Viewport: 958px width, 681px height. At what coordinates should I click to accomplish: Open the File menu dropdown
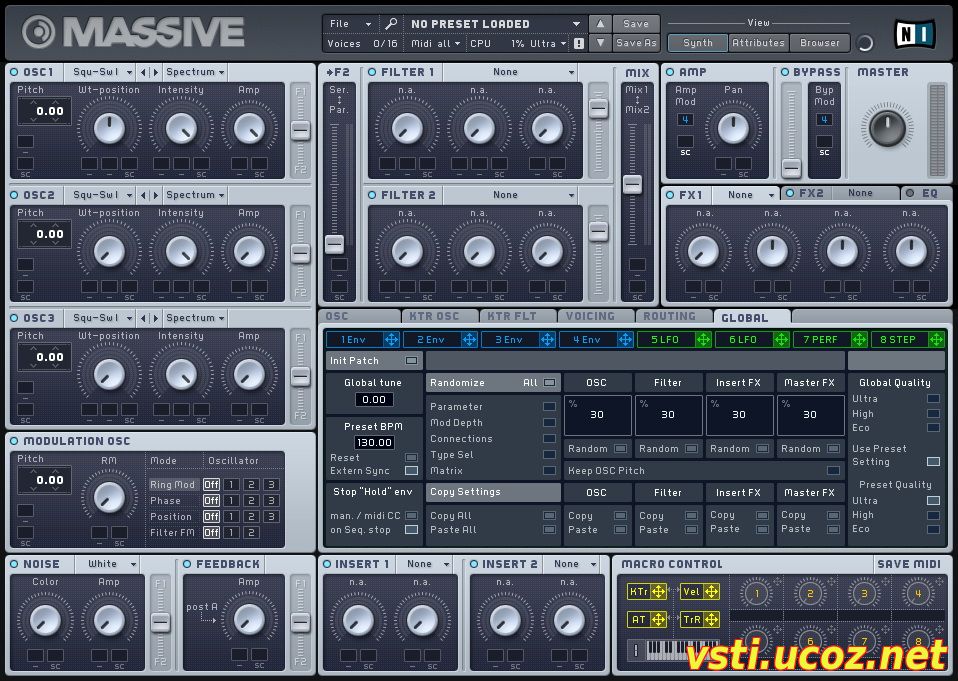(349, 24)
